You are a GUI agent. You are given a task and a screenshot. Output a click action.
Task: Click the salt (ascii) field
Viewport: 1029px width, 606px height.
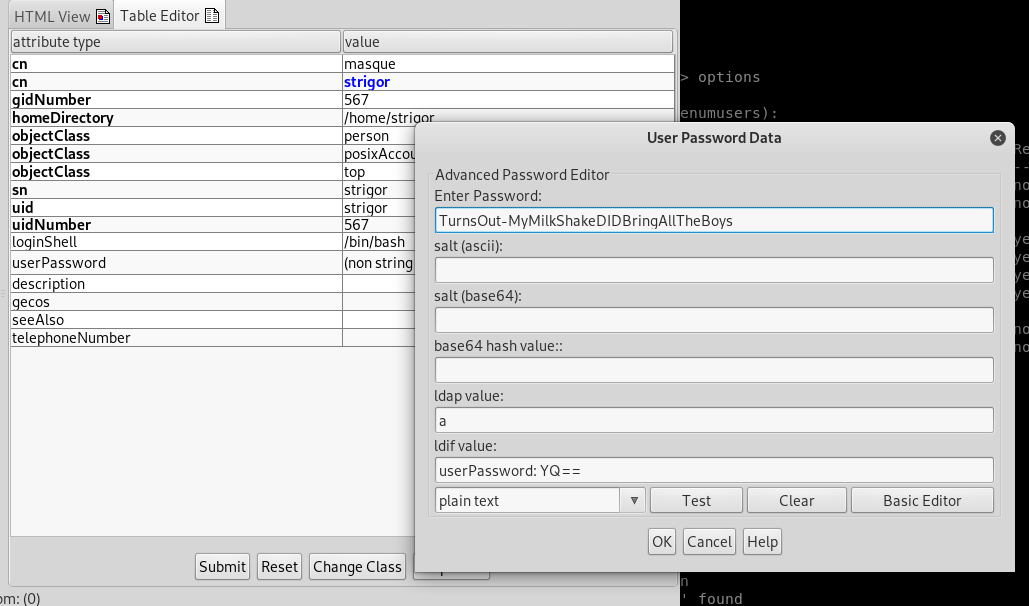tap(713, 269)
